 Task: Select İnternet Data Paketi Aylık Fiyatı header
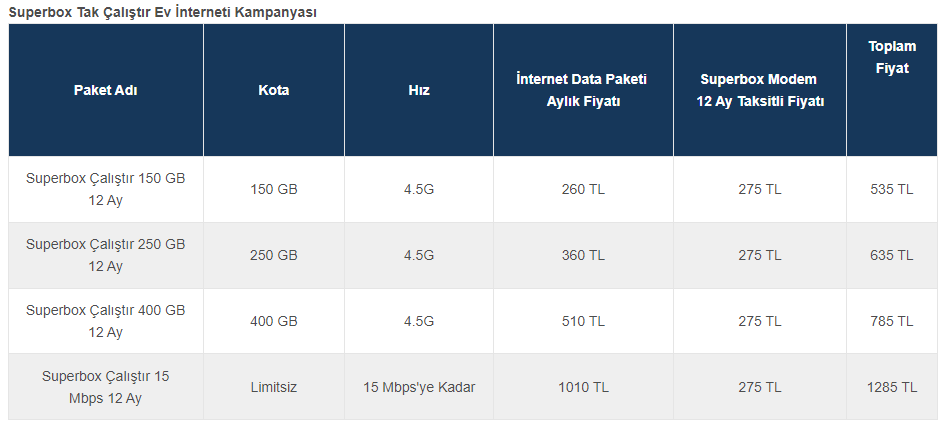(583, 90)
